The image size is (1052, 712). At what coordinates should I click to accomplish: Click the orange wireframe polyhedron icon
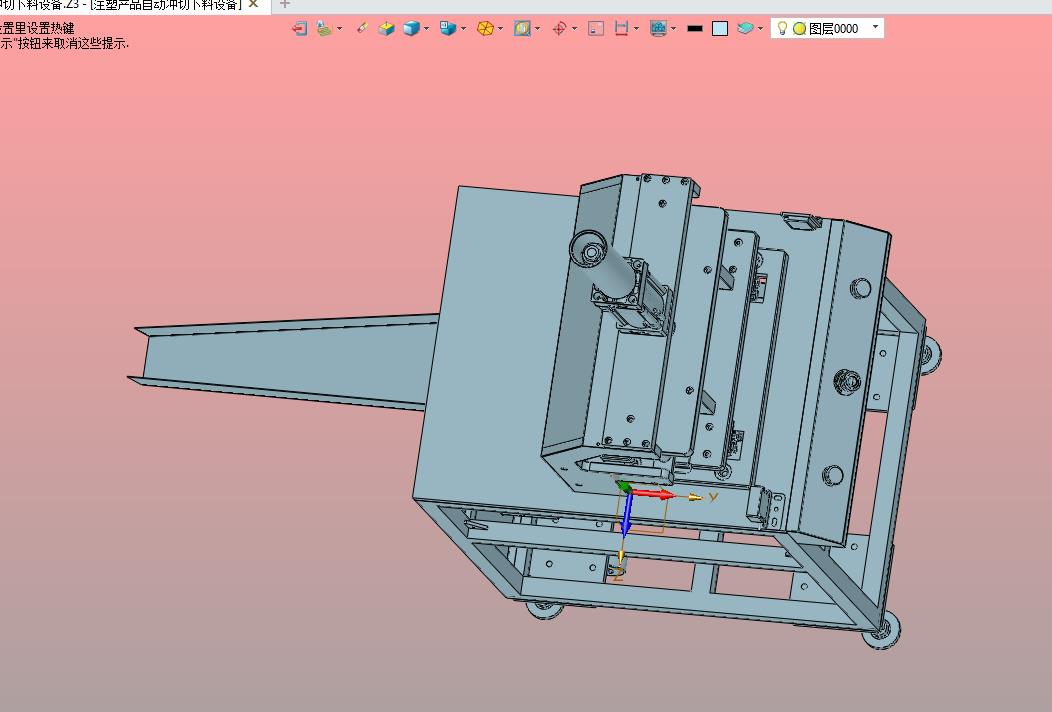(x=485, y=28)
